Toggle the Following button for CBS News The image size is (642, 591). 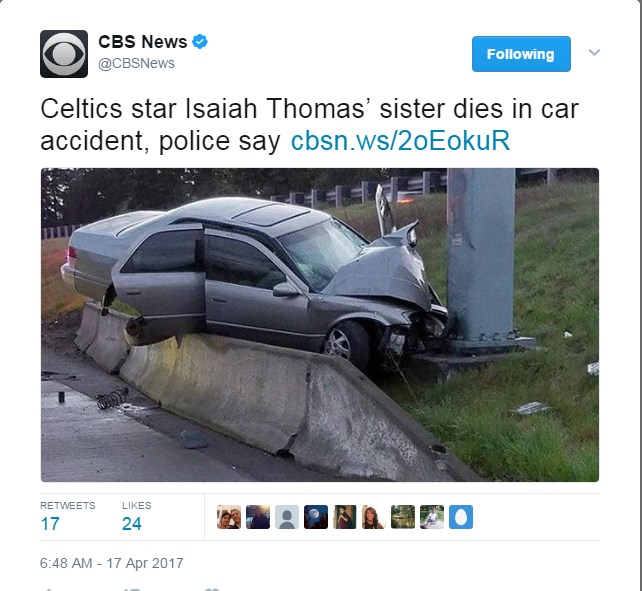[x=521, y=54]
